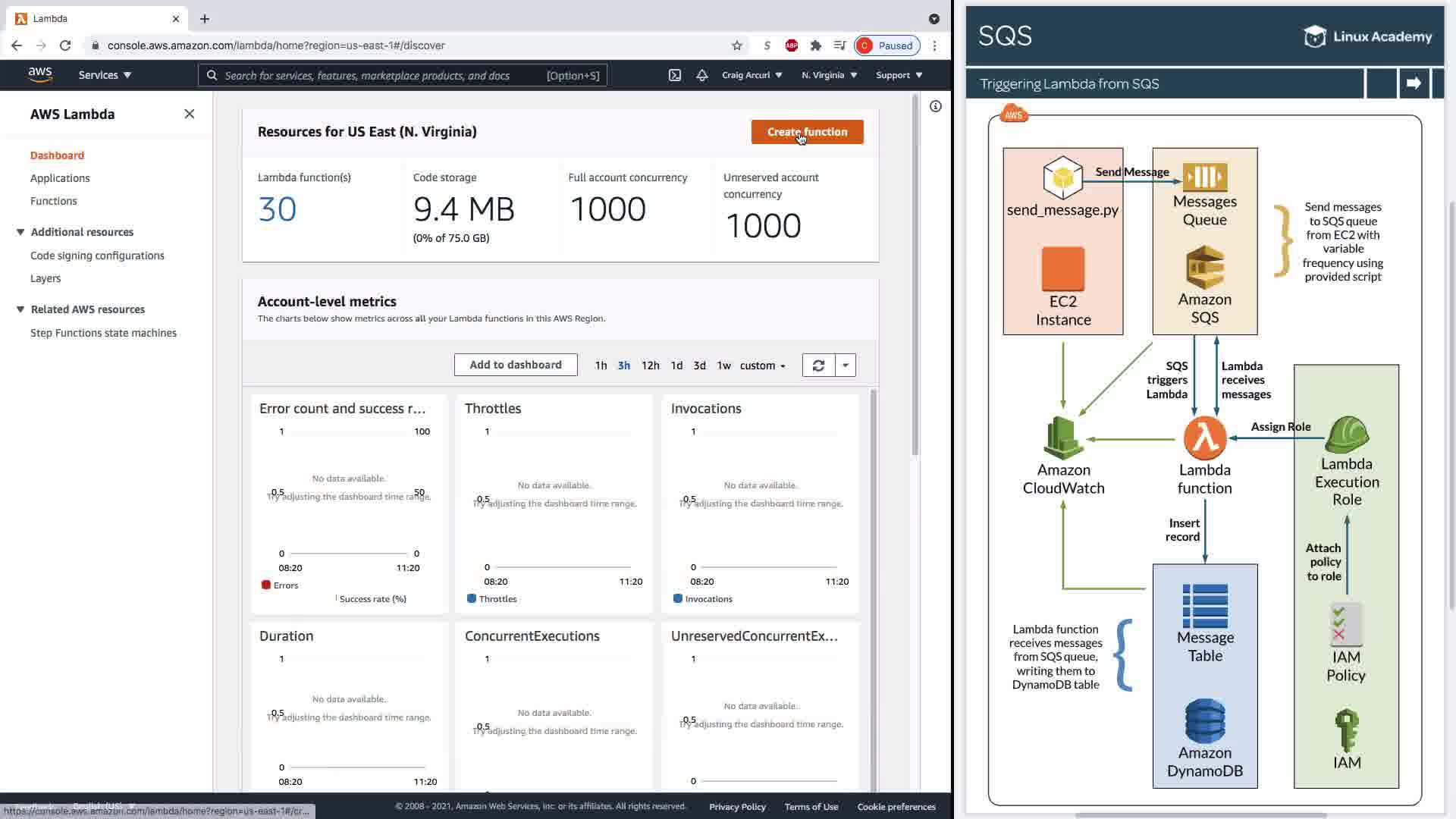The width and height of the screenshot is (1456, 819).
Task: Open the N. Virginia region dropdown
Action: point(829,75)
